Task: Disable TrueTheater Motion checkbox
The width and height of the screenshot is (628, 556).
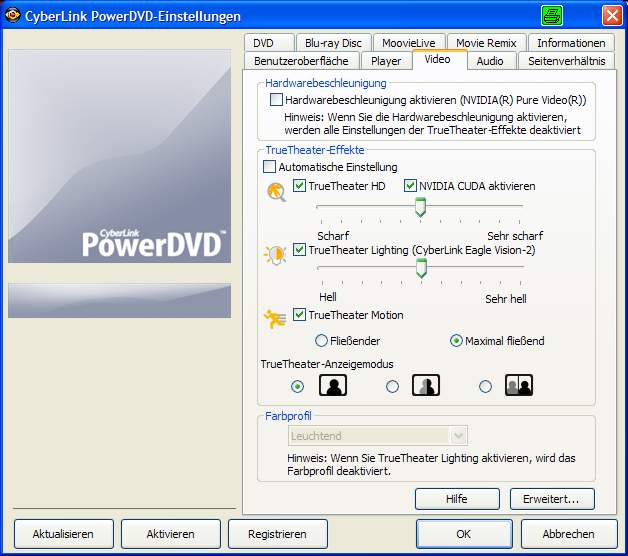Action: coord(299,314)
